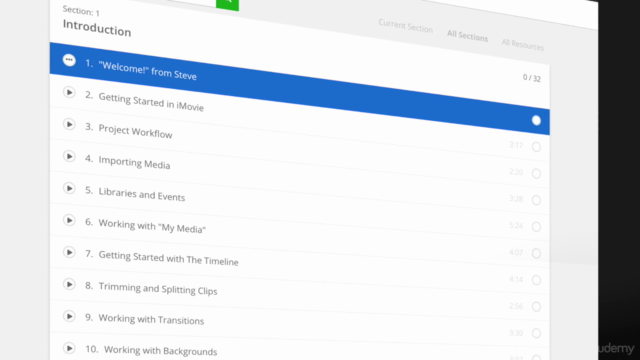Toggle completion circle next to 2:56 duration
The width and height of the screenshot is (640, 360).
coord(536,307)
